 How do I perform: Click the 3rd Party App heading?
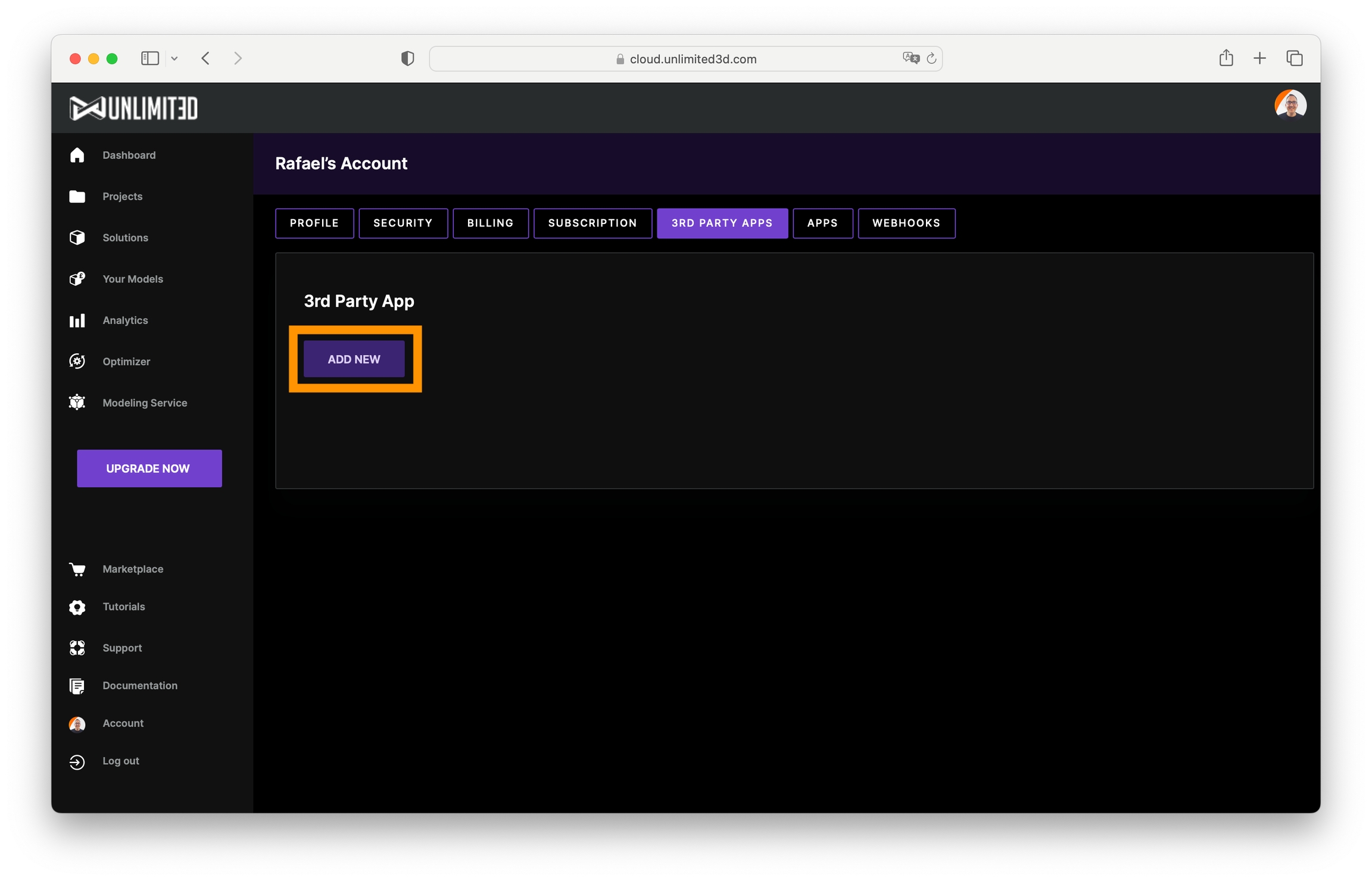[359, 301]
